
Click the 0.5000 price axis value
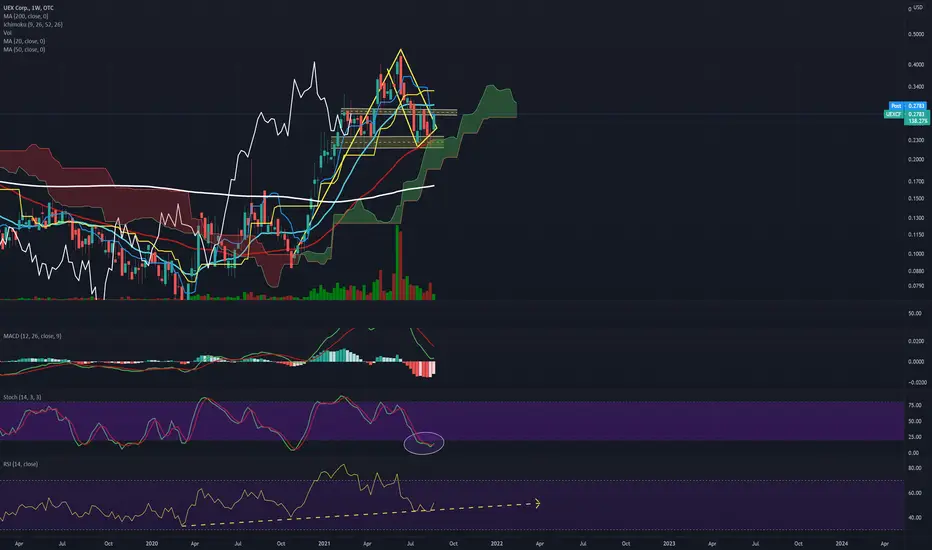[x=916, y=34]
